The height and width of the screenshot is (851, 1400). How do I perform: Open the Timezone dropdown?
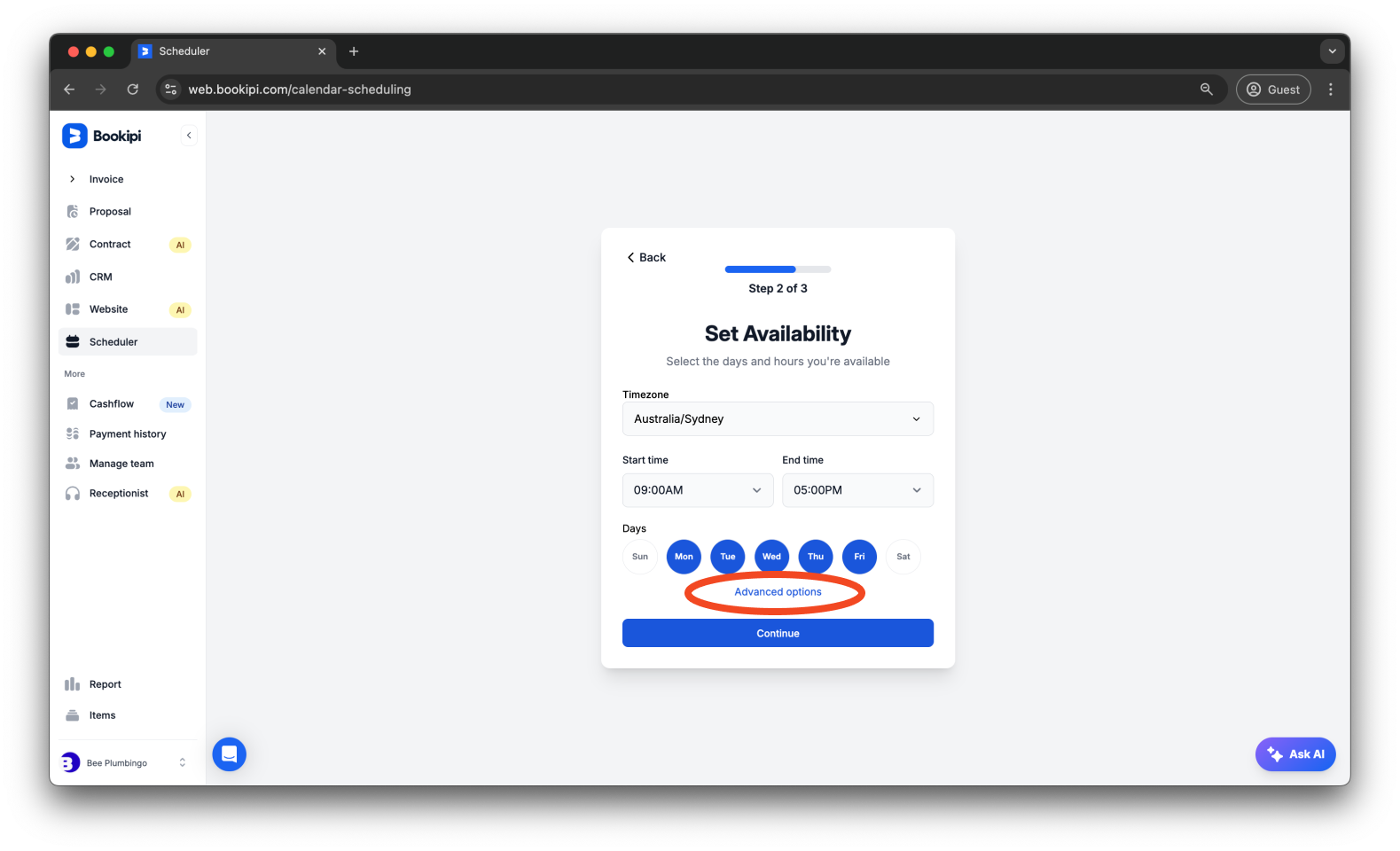coord(778,419)
